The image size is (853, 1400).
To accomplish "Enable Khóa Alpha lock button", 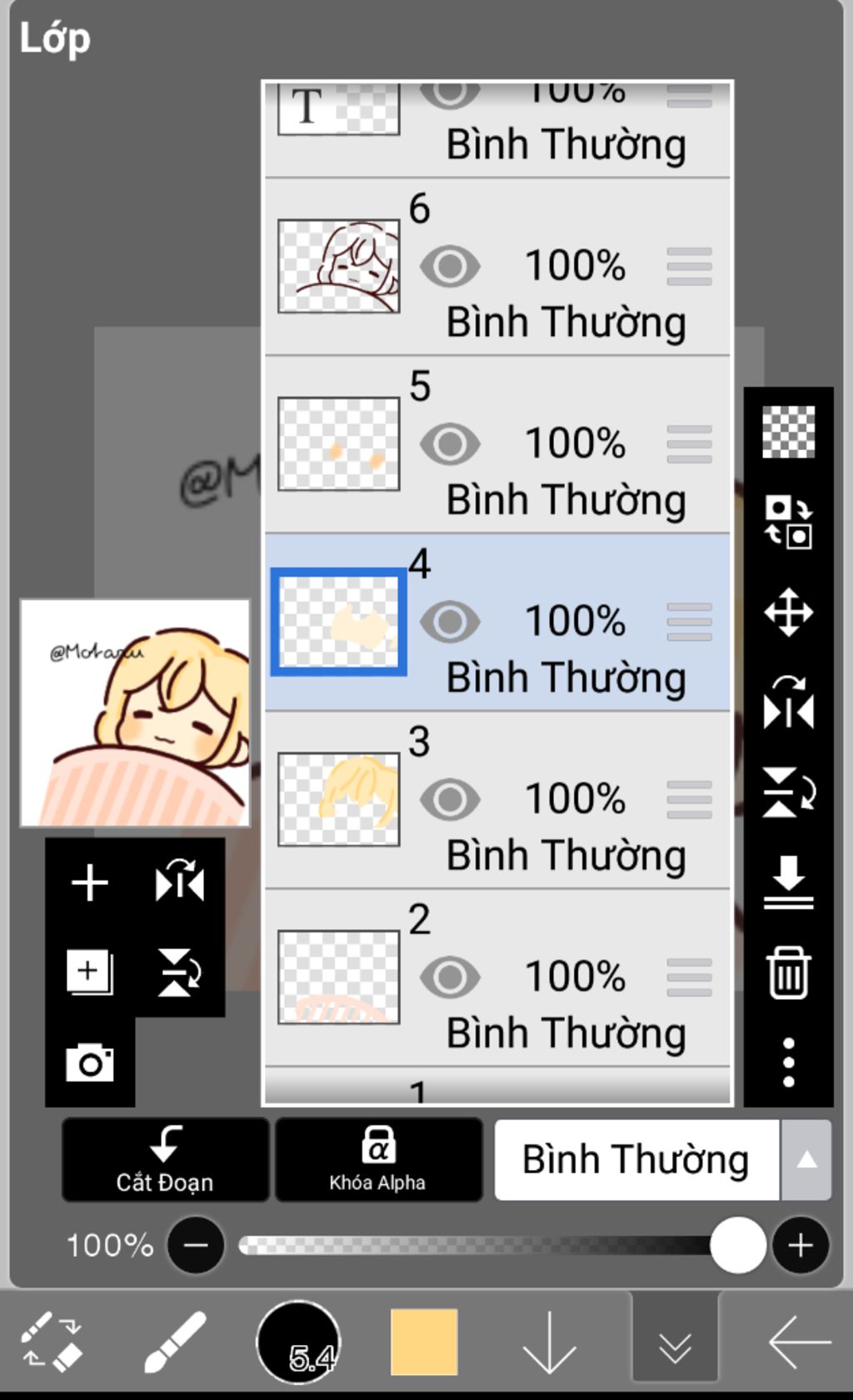I will pos(378,1160).
